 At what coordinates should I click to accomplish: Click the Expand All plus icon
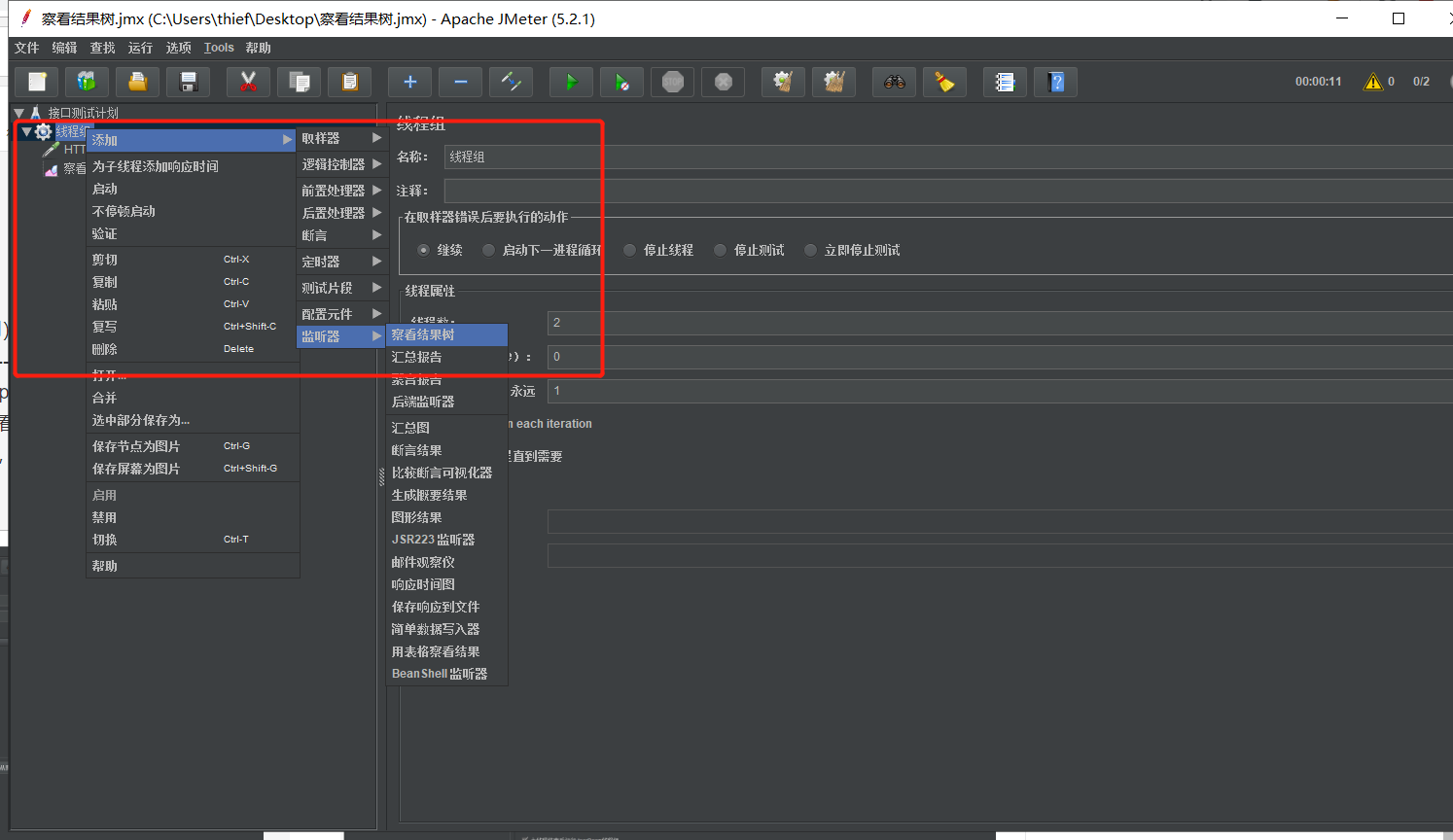point(410,82)
